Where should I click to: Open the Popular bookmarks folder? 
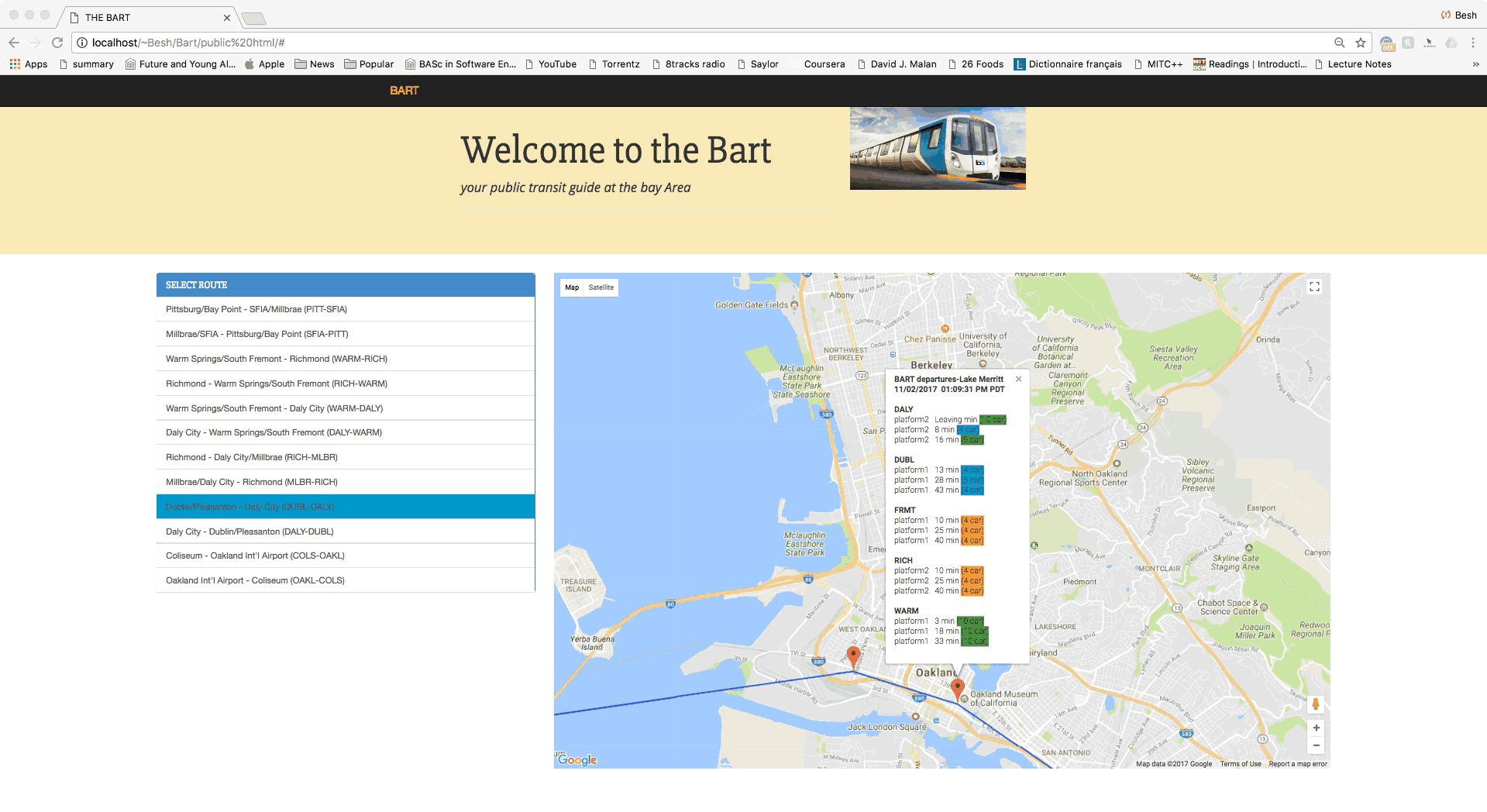click(x=369, y=64)
